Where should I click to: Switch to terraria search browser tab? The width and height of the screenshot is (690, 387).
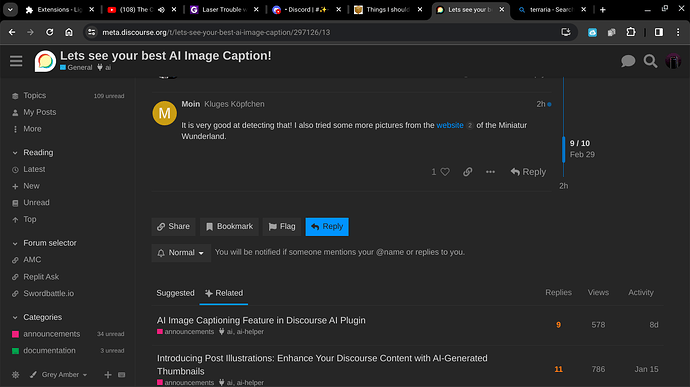[x=551, y=10]
